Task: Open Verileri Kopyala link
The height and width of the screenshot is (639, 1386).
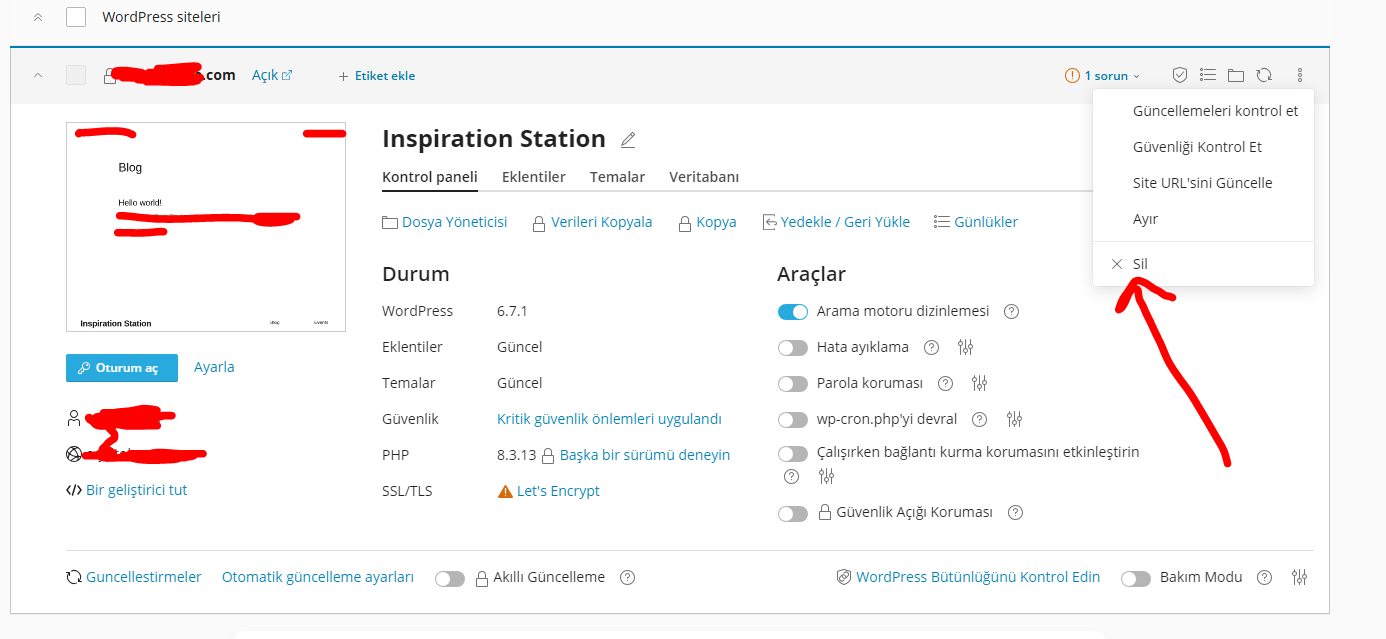Action: point(592,222)
